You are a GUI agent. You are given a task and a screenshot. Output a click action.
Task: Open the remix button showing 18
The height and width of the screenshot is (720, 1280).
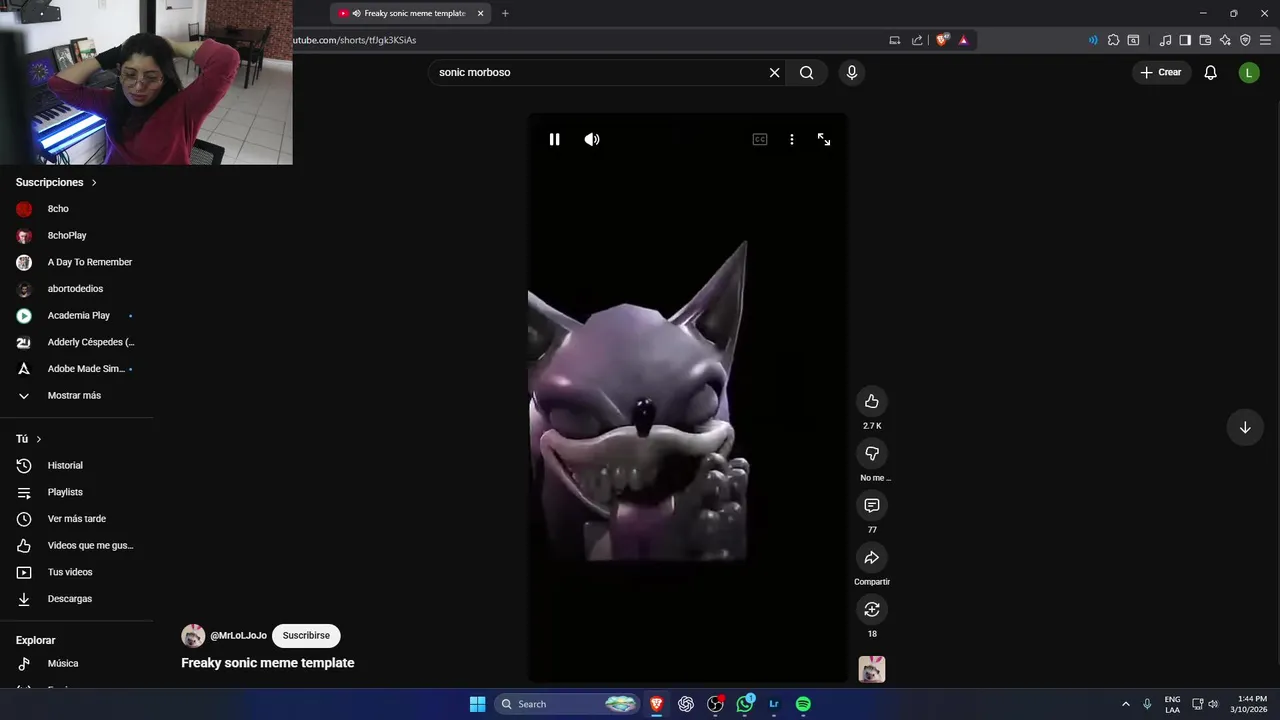click(872, 609)
